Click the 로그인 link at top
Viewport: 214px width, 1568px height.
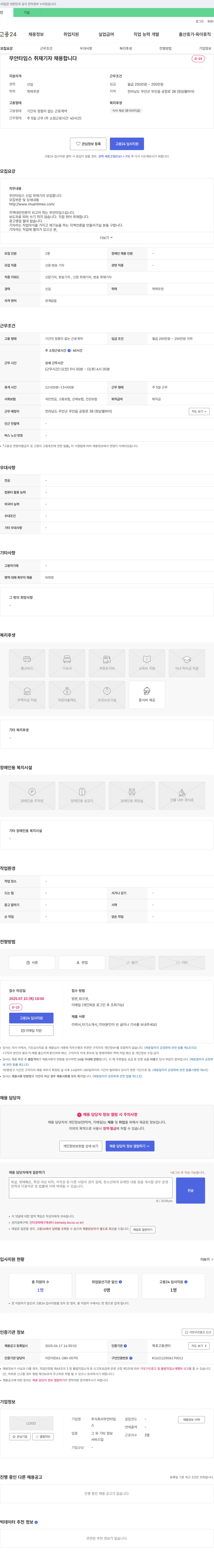pyautogui.click(x=200, y=21)
